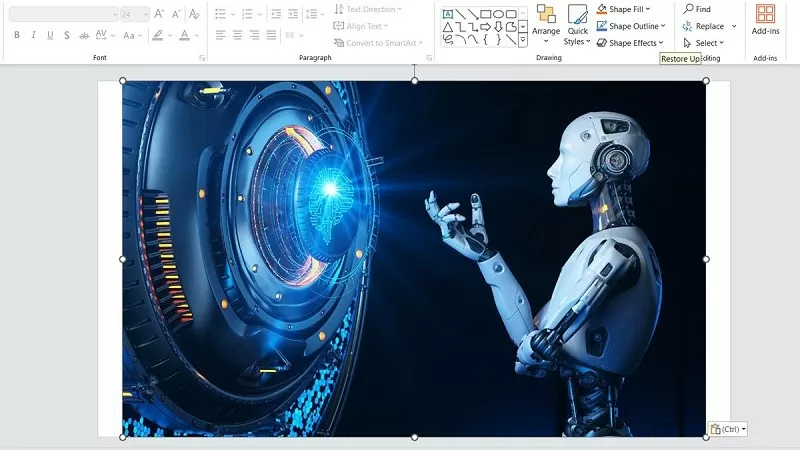Apply the font color
Image resolution: width=800 pixels, height=450 pixels.
click(x=185, y=35)
